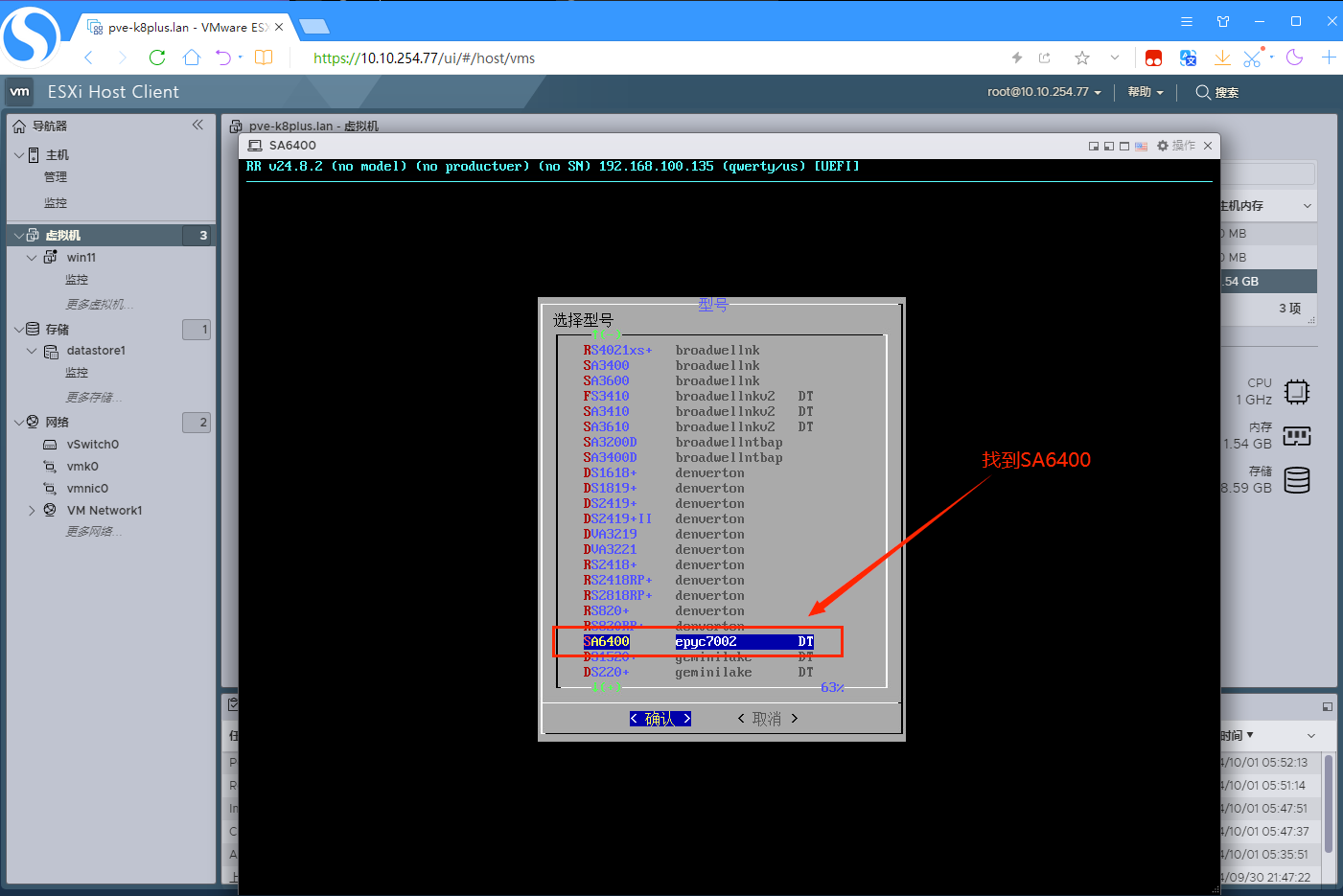The width and height of the screenshot is (1343, 896).
Task: Select the FS3410 broadwellnkv2 model row
Action: click(x=699, y=396)
